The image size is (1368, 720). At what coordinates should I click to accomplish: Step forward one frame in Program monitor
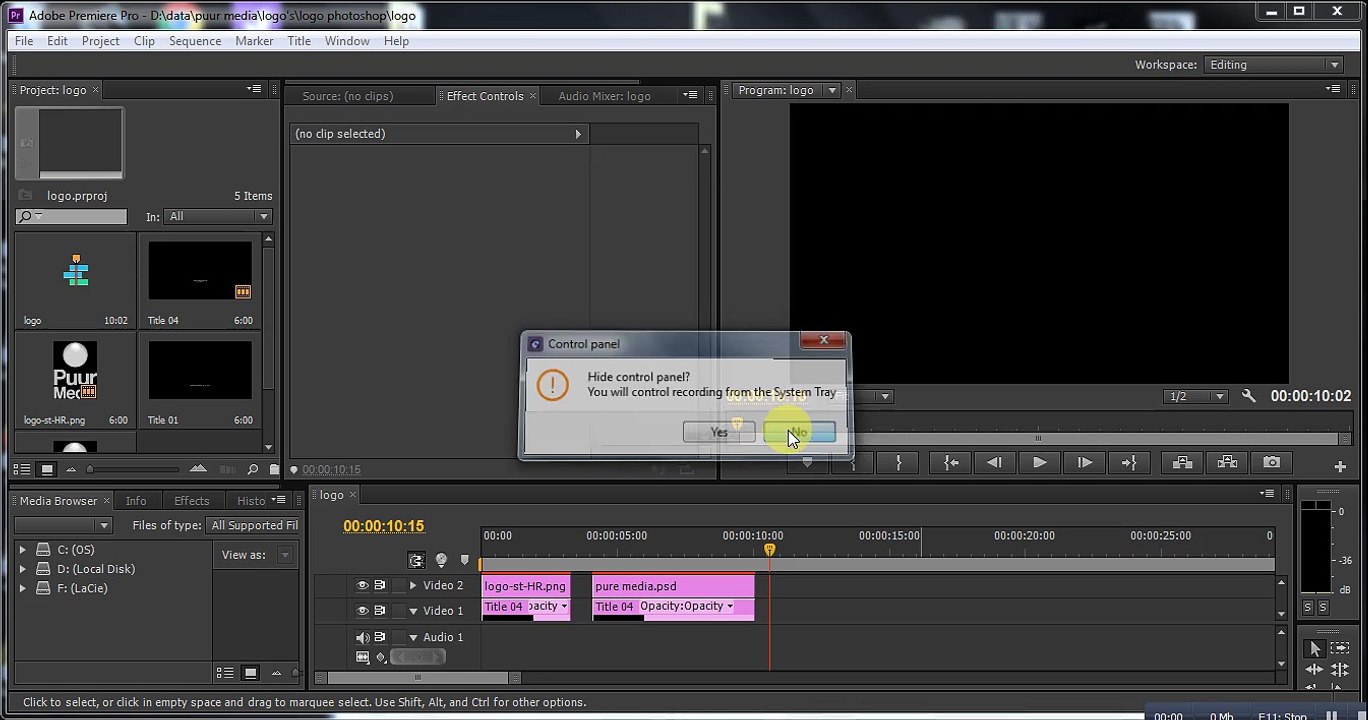pyautogui.click(x=1084, y=463)
